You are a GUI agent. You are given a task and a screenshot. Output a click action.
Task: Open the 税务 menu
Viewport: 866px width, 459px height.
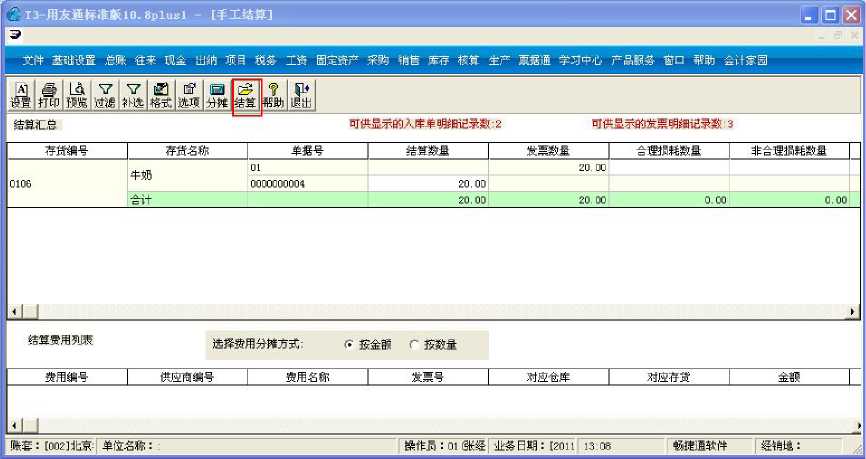tap(265, 61)
